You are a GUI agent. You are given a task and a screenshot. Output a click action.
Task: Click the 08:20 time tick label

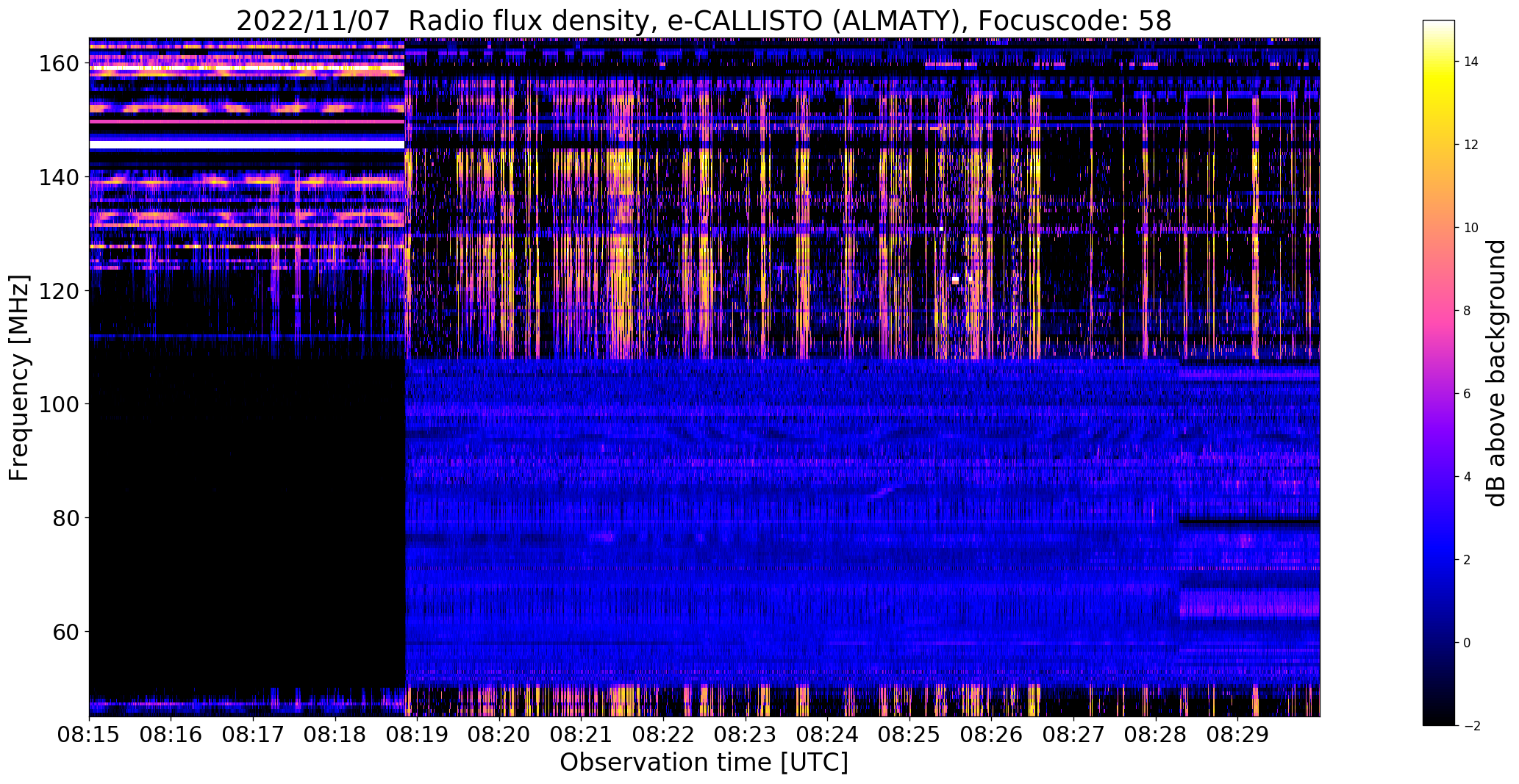(x=499, y=734)
